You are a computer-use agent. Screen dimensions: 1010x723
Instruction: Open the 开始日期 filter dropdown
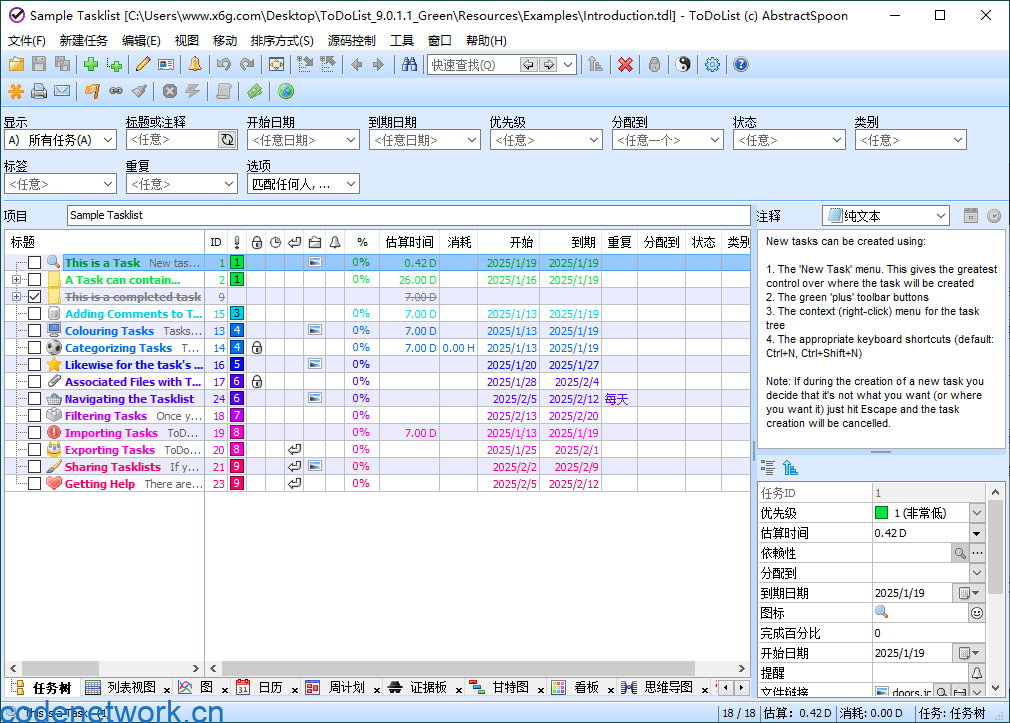[303, 140]
